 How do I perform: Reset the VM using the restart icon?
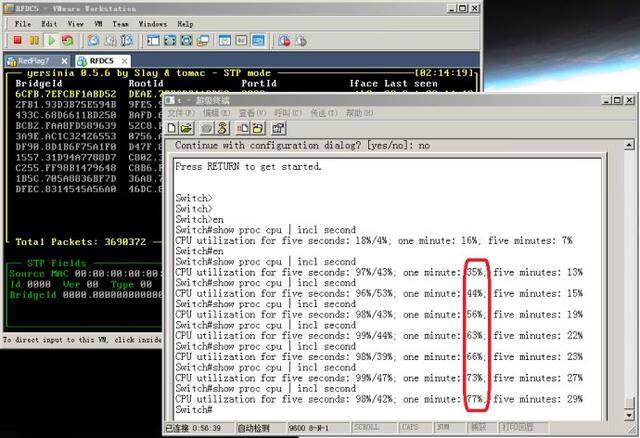coord(67,40)
